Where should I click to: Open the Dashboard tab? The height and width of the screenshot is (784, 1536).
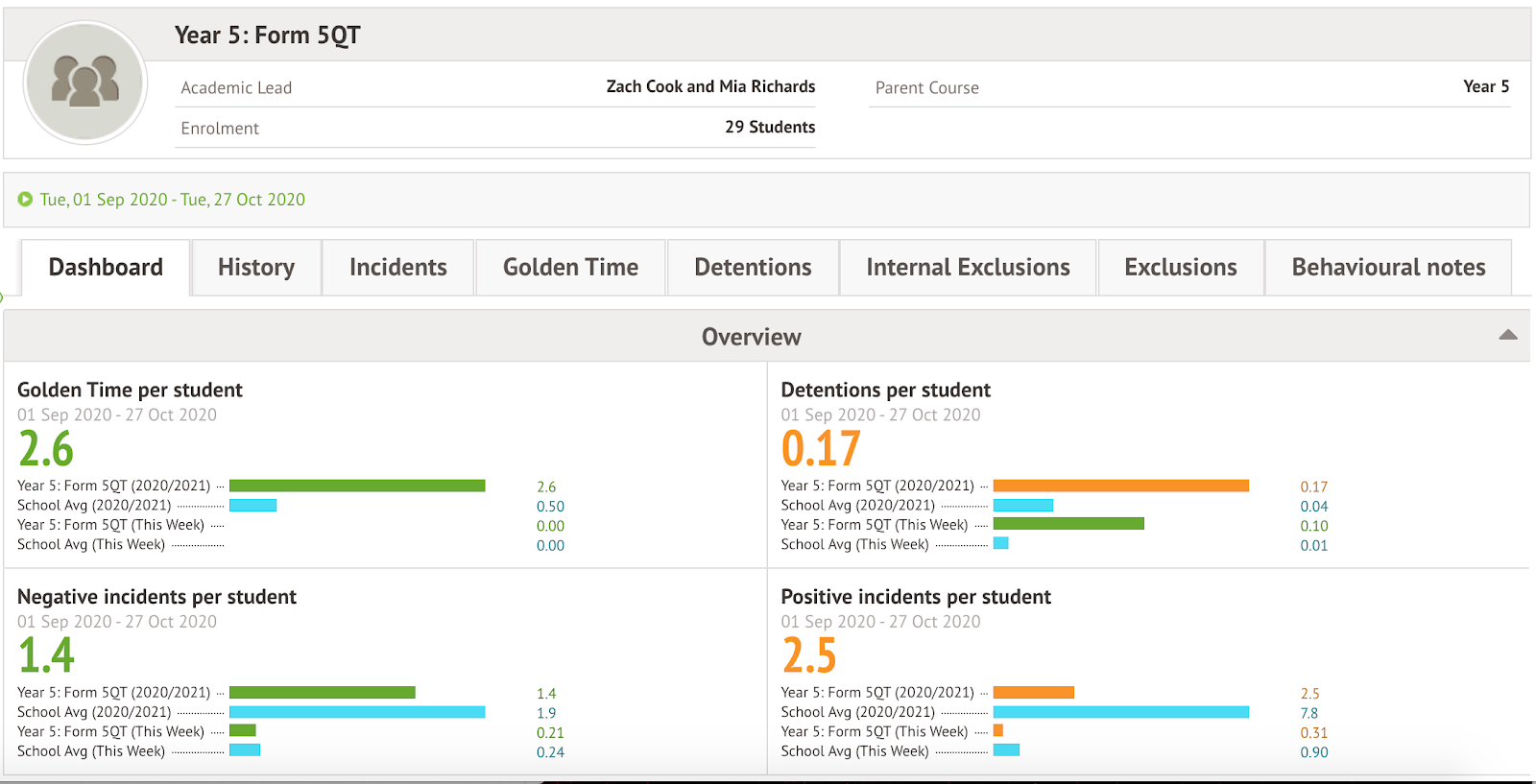106,268
